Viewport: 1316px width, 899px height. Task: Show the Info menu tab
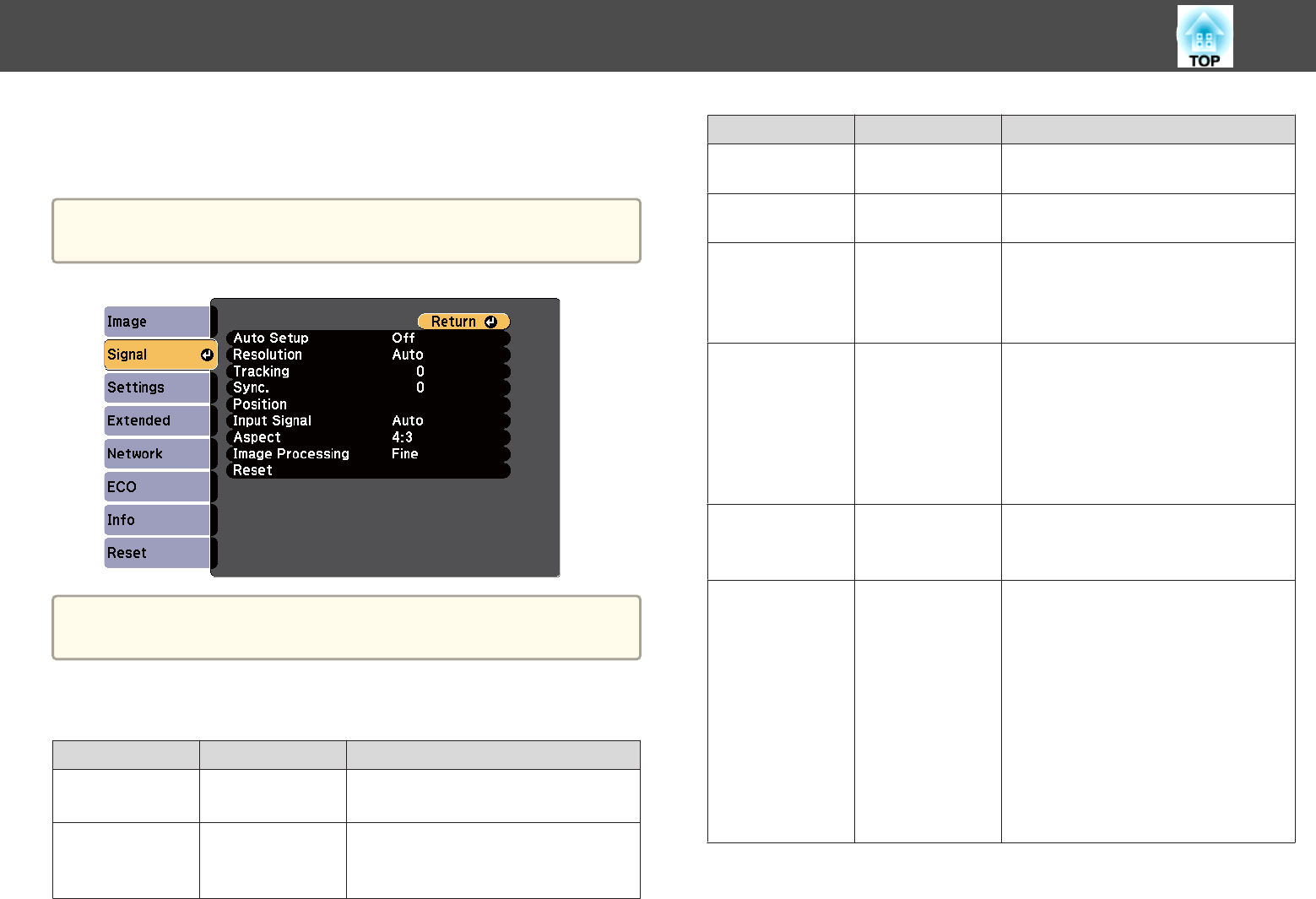(157, 520)
